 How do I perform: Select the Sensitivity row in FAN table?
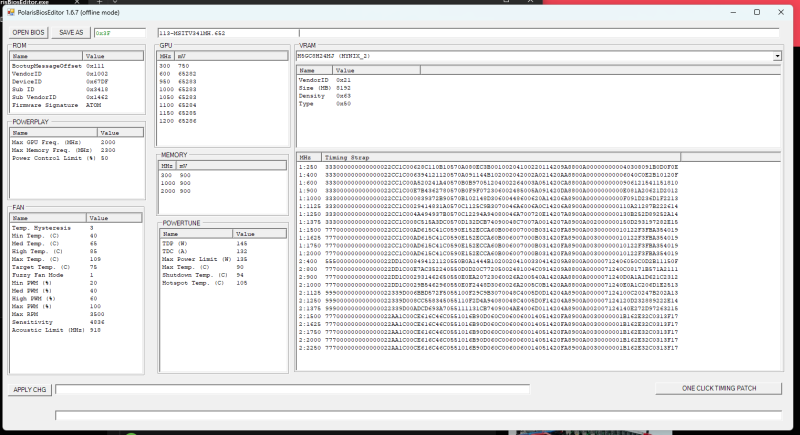[x=76, y=322]
